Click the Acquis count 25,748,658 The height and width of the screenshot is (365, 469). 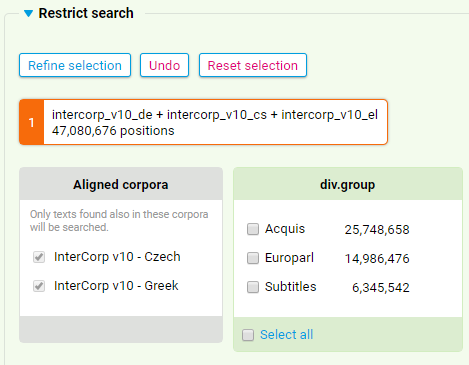377,230
